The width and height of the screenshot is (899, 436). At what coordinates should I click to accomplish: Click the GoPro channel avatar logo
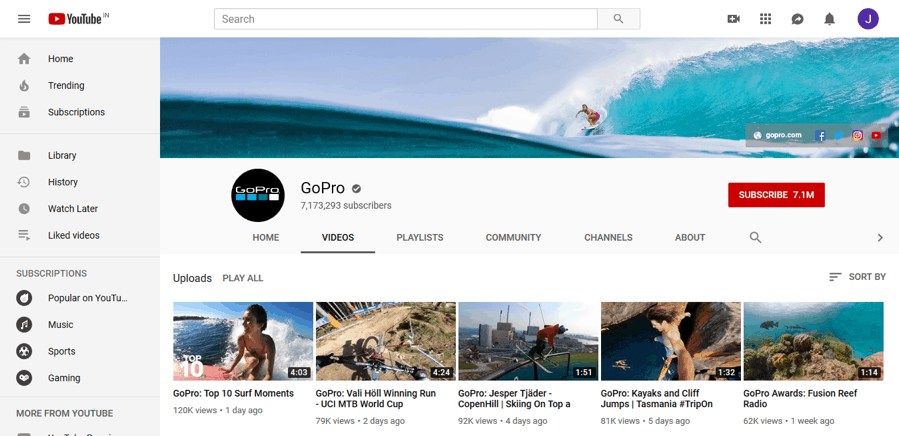[258, 195]
